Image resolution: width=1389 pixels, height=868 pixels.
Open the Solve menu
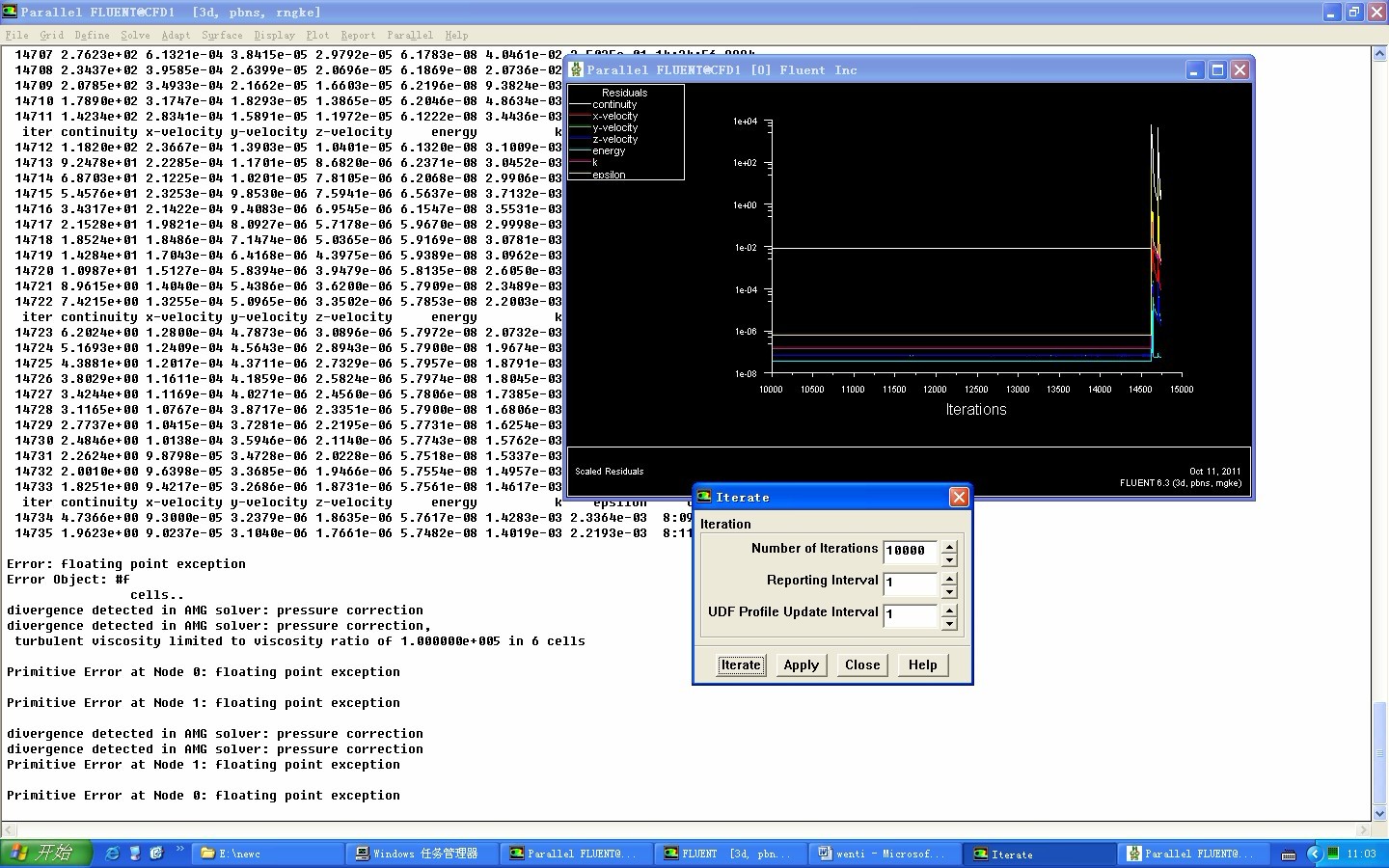[135, 35]
